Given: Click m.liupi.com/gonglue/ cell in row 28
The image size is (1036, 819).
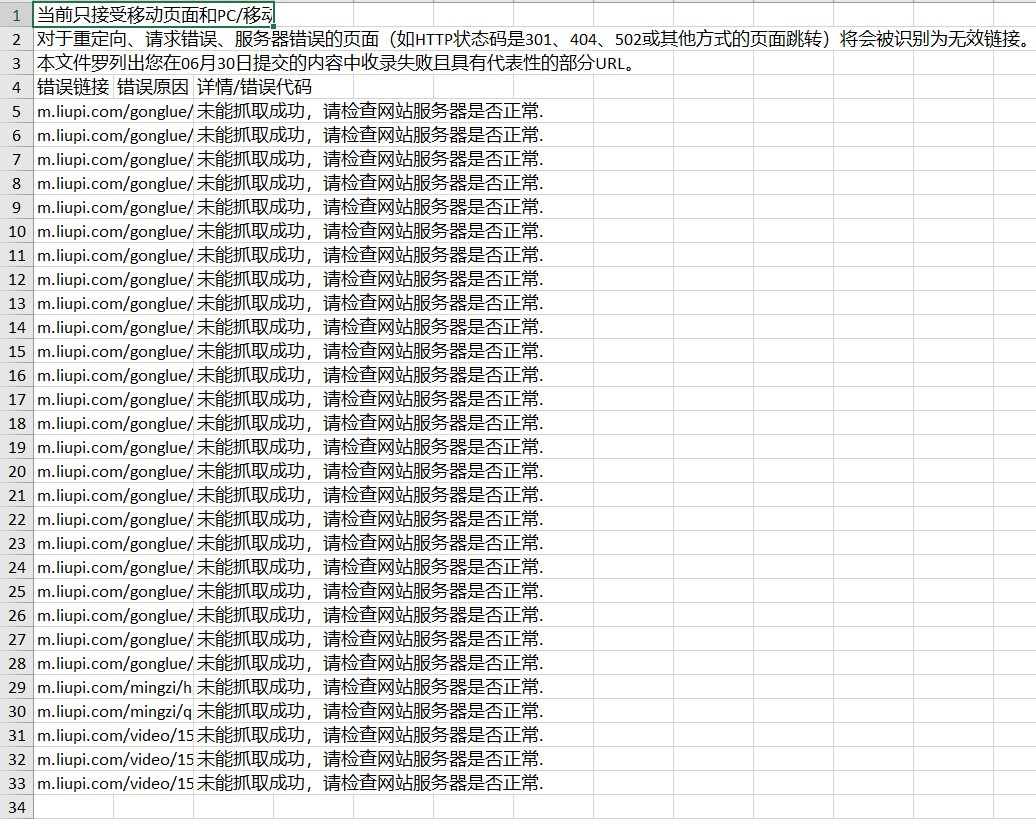Looking at the screenshot, I should (x=114, y=662).
